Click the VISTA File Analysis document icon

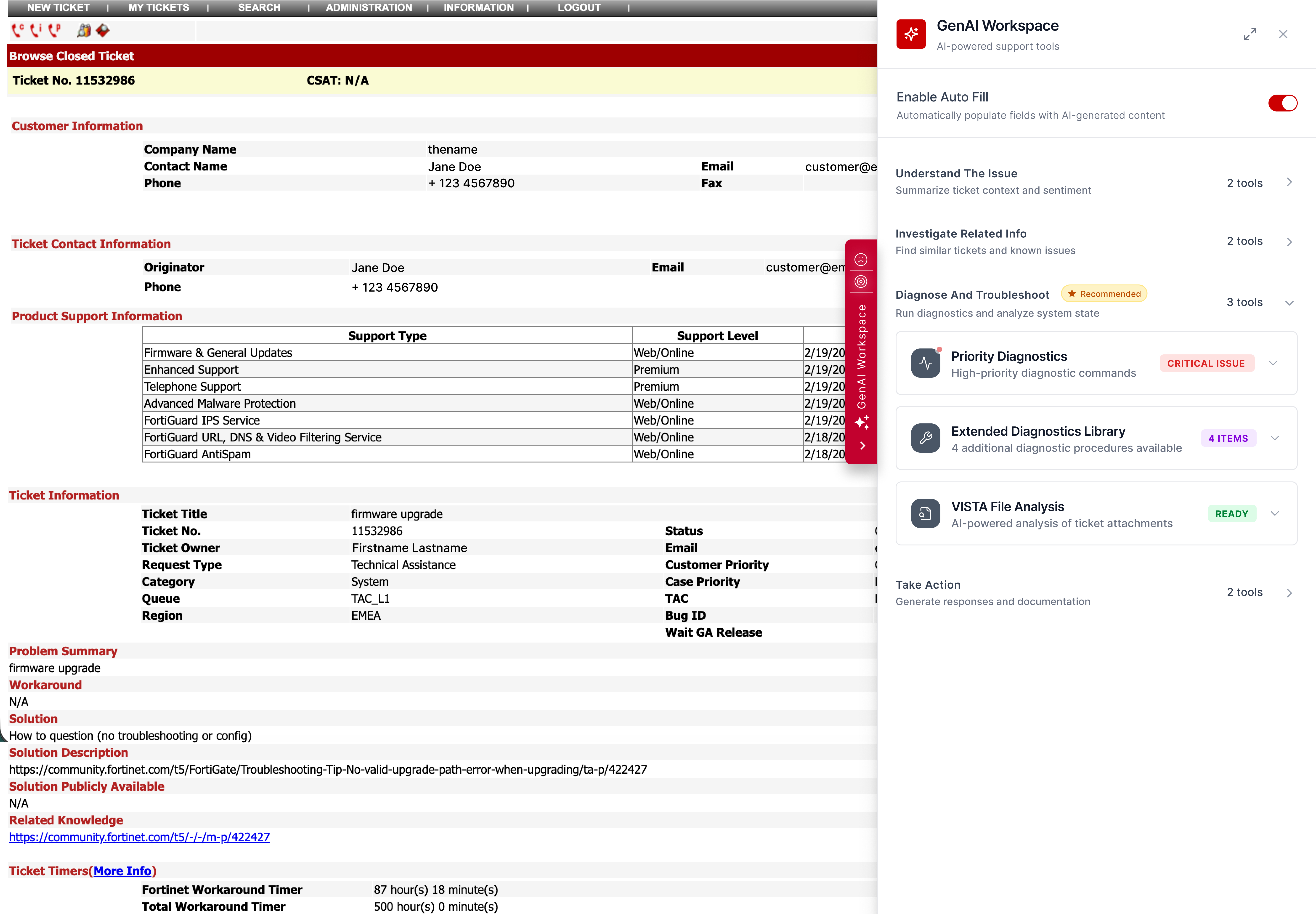click(x=926, y=514)
